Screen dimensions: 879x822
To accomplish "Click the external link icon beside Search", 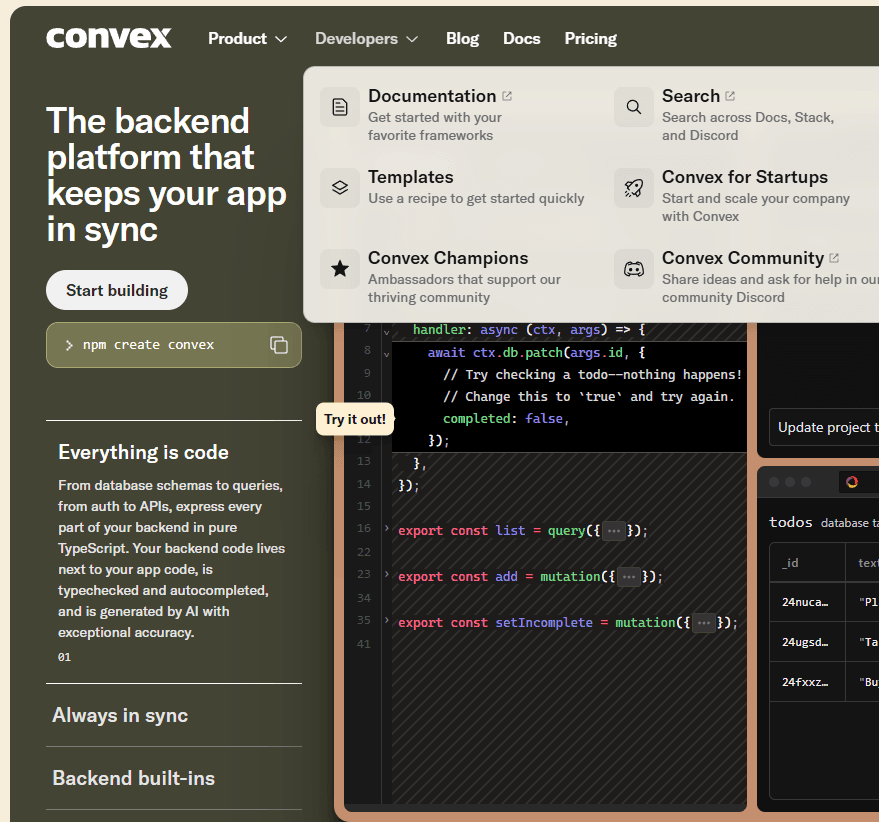I will pyautogui.click(x=731, y=94).
